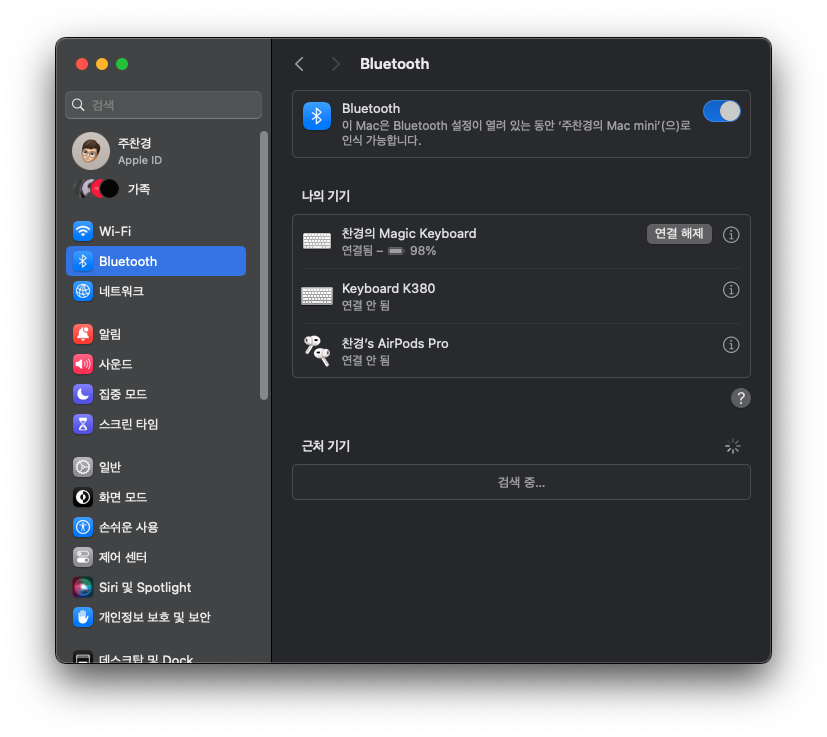Click the 일반 gear icon
This screenshot has height=737, width=827.
click(83, 467)
